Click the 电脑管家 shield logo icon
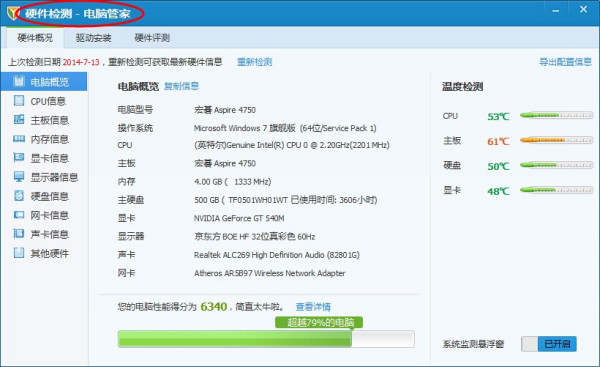Image resolution: width=600 pixels, height=367 pixels. click(13, 13)
